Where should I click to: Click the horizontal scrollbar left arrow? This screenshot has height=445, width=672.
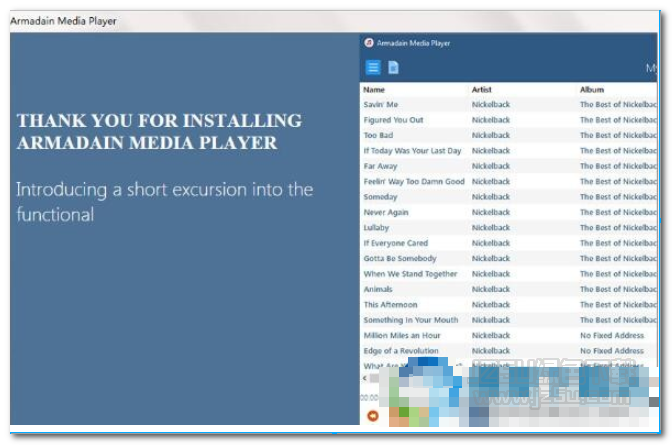point(365,378)
